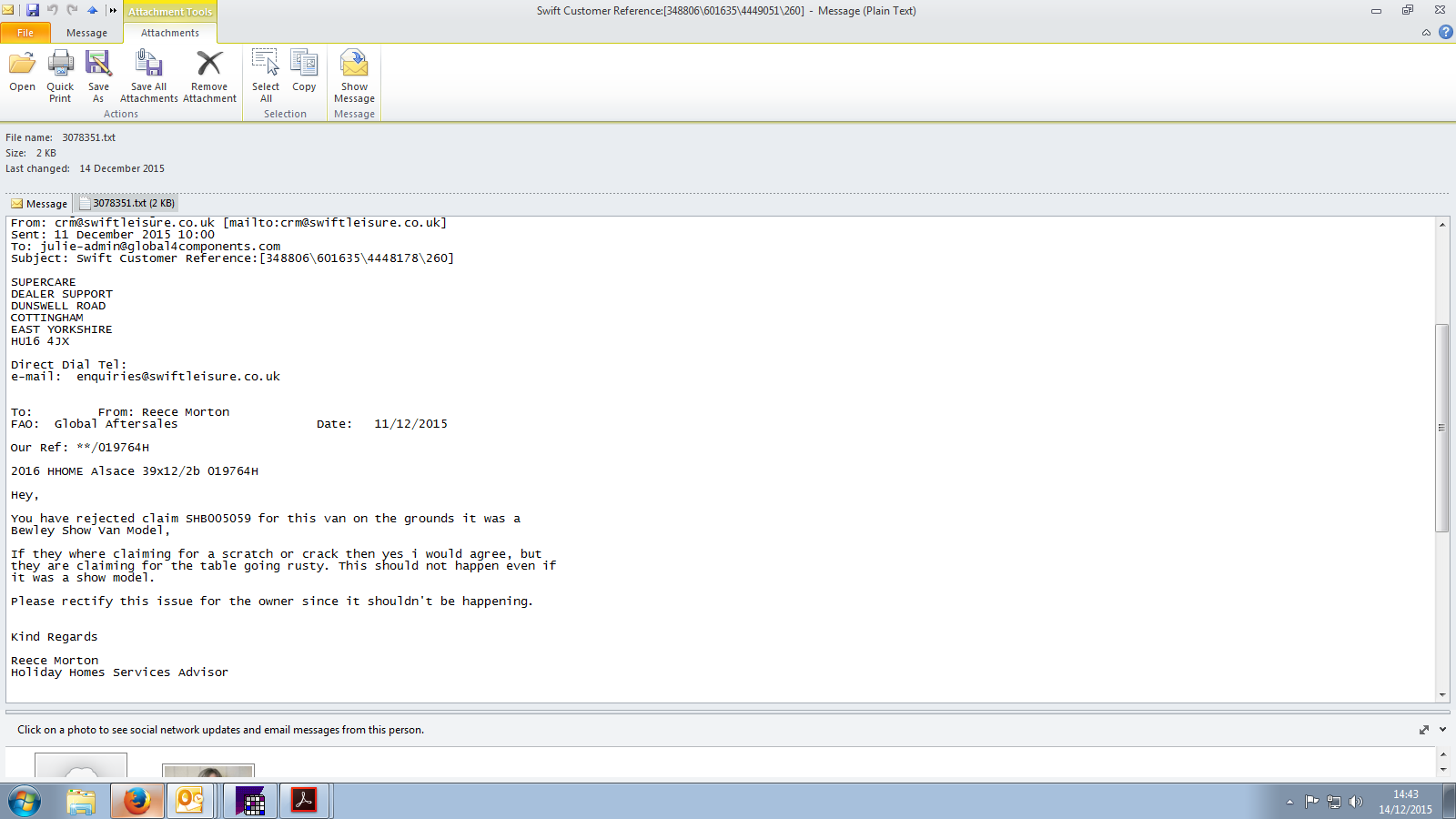The image size is (1456, 819).
Task: Copy the selection using the ribbon Copy icon
Action: [304, 72]
